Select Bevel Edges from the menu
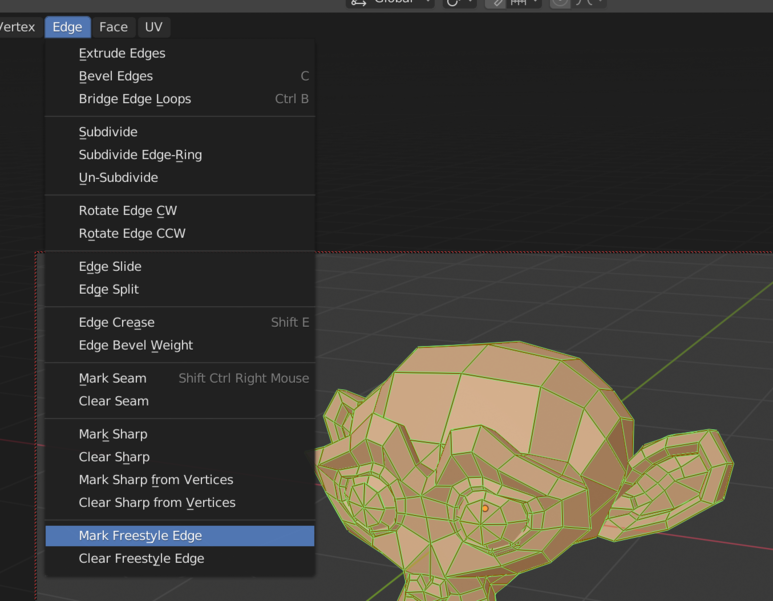This screenshot has width=773, height=601. [x=180, y=76]
